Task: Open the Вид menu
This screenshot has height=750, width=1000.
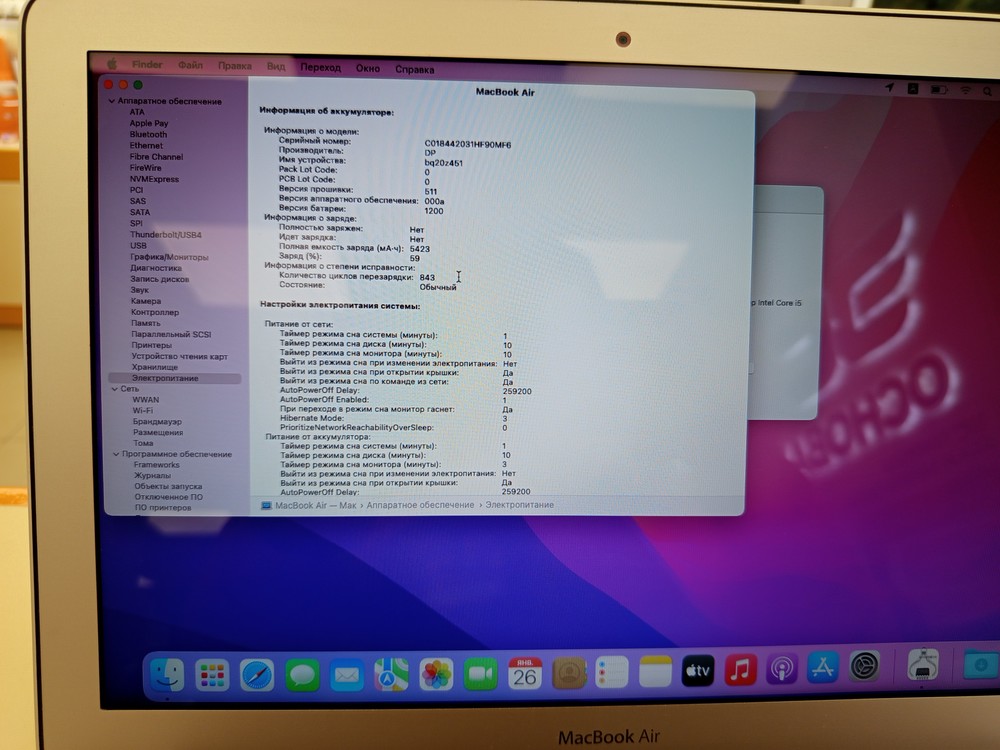Action: (276, 66)
